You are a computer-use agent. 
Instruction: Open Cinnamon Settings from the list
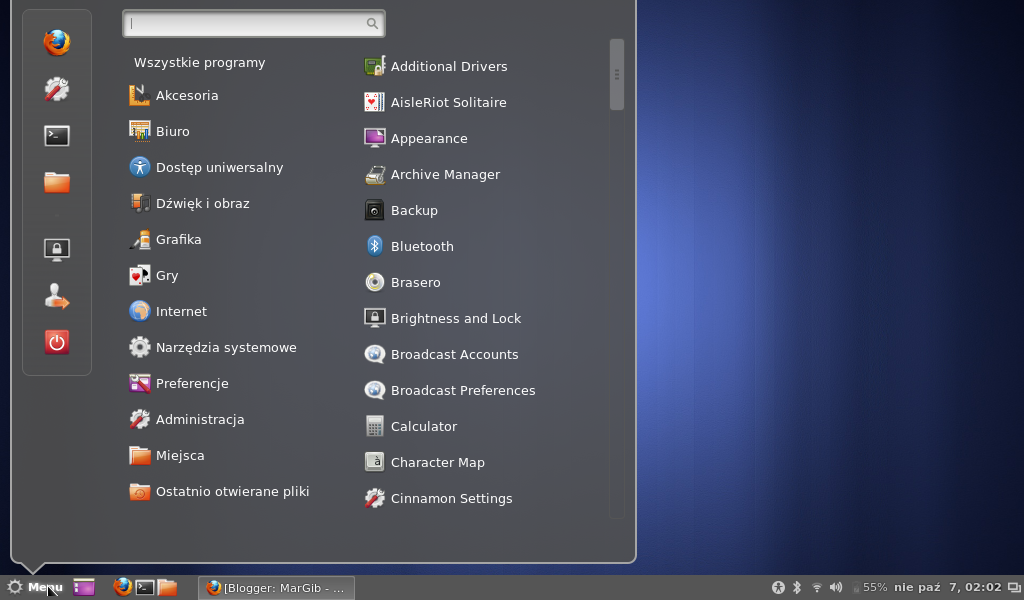pos(450,498)
